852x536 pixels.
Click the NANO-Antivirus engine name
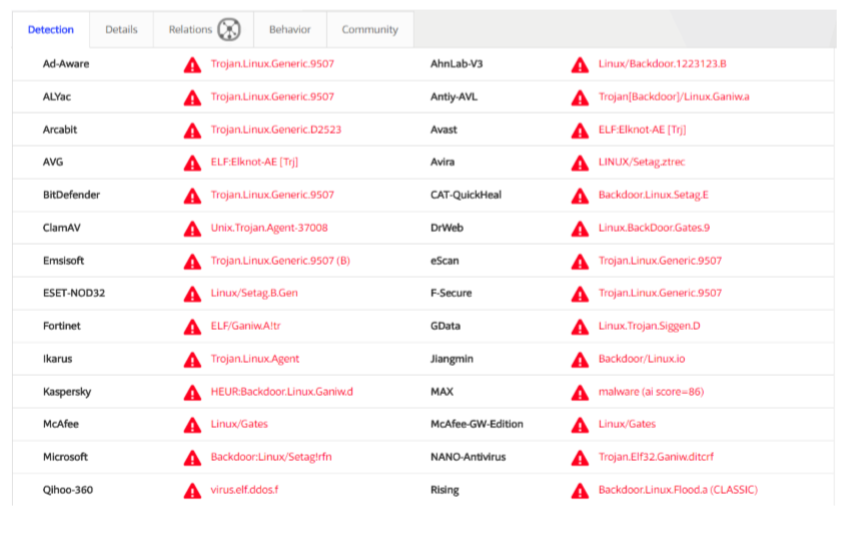468,457
